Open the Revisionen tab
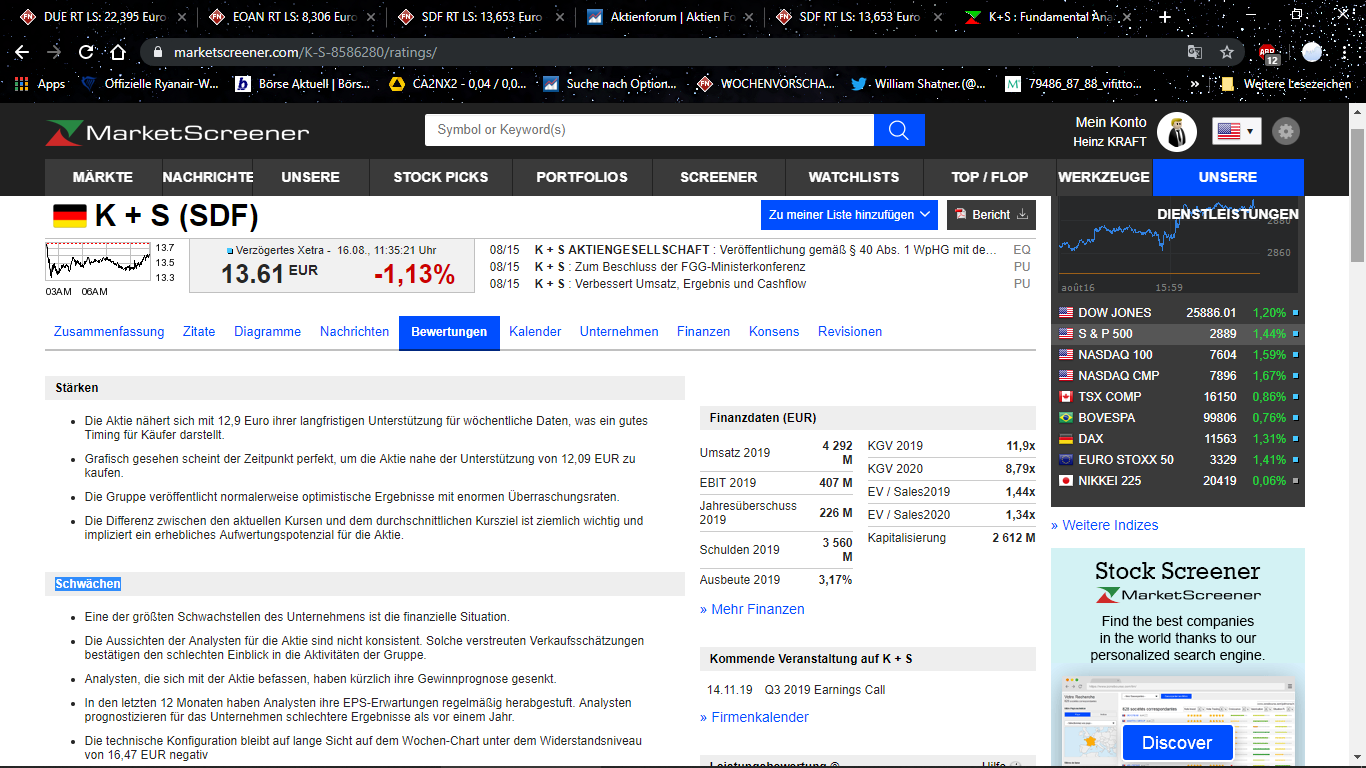This screenshot has width=1366, height=768. tap(850, 332)
